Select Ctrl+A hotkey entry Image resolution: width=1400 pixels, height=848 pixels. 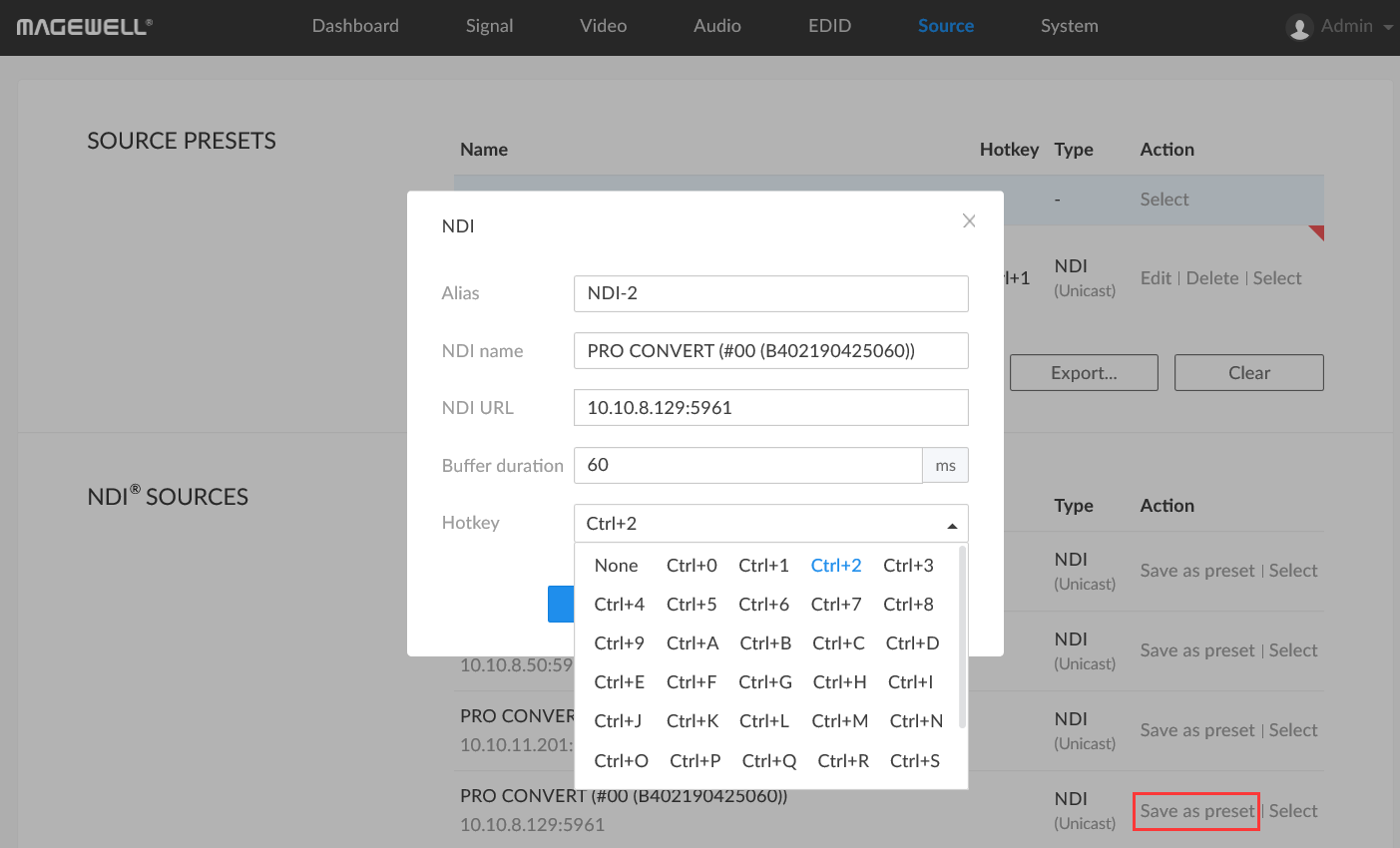693,643
